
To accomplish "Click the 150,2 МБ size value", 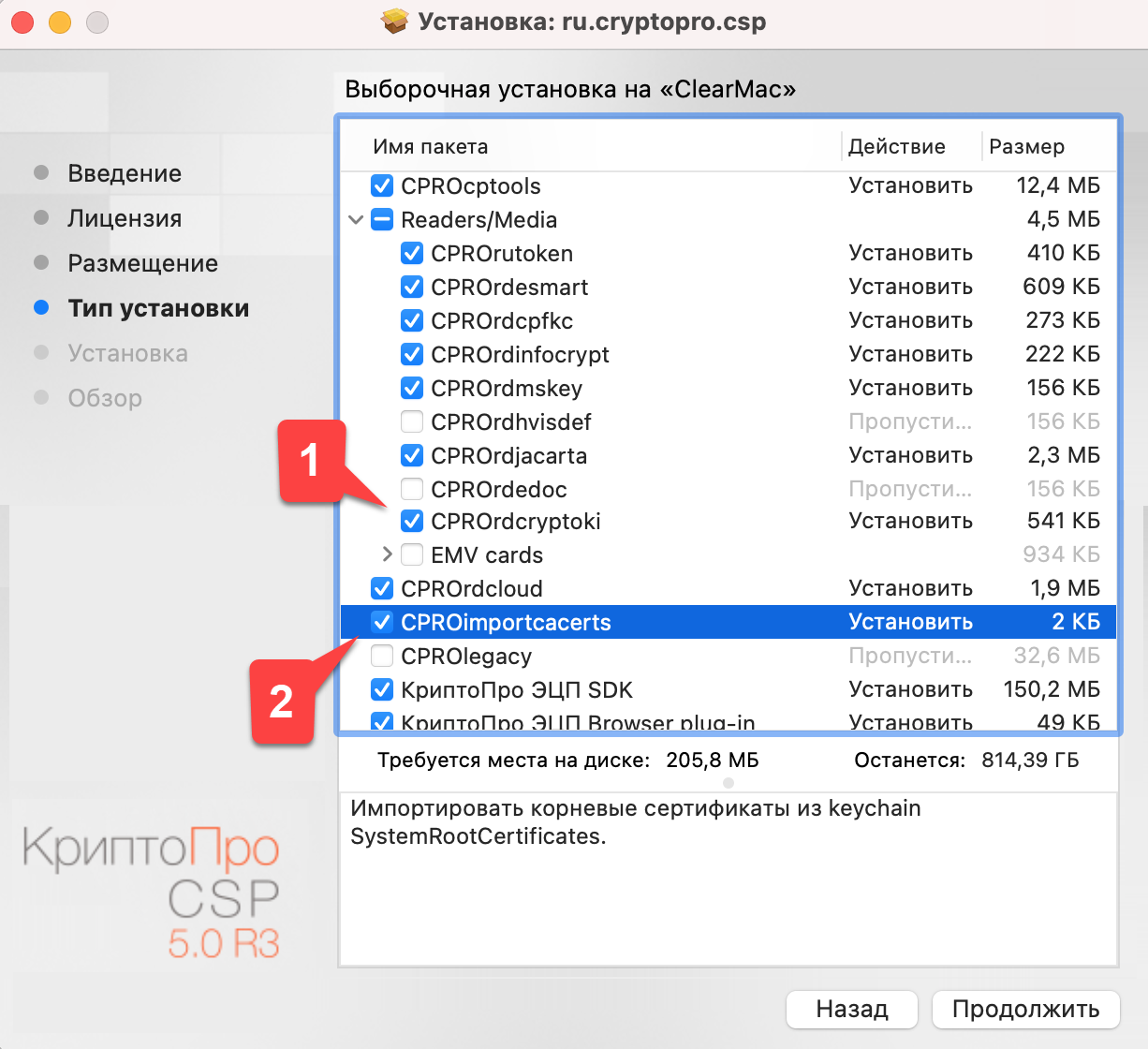I will pos(1052,689).
